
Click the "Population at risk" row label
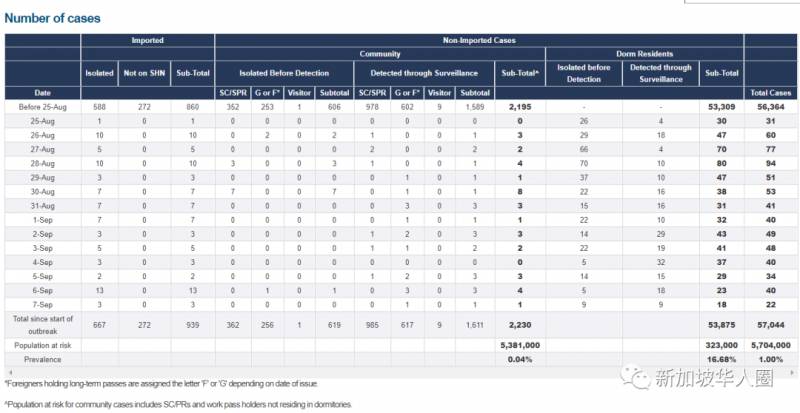click(x=42, y=344)
